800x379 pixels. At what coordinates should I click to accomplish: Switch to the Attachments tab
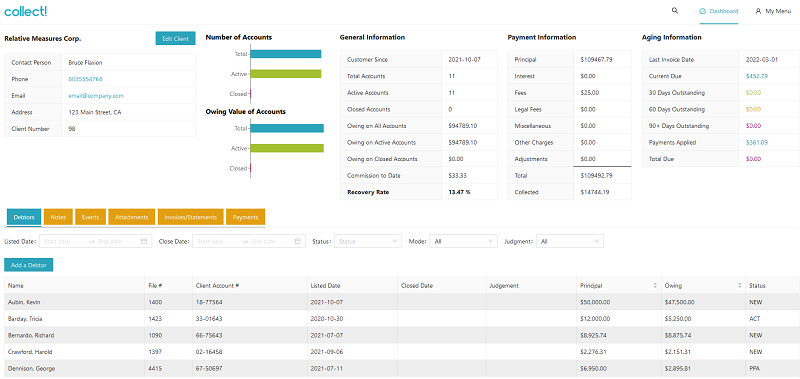coord(132,217)
